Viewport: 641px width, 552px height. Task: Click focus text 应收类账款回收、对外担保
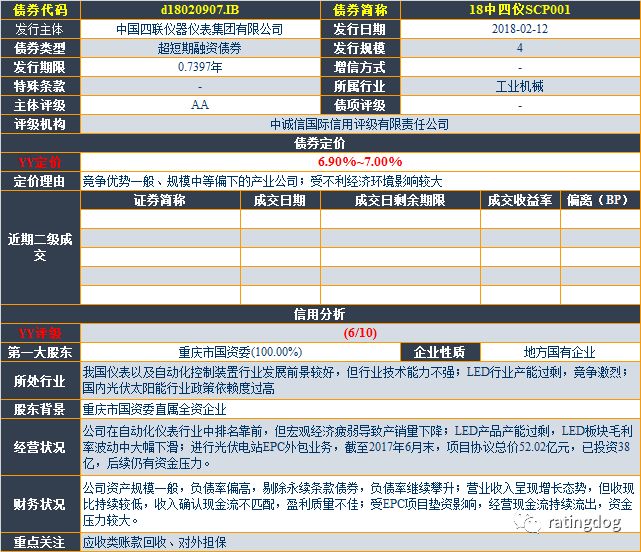click(154, 542)
